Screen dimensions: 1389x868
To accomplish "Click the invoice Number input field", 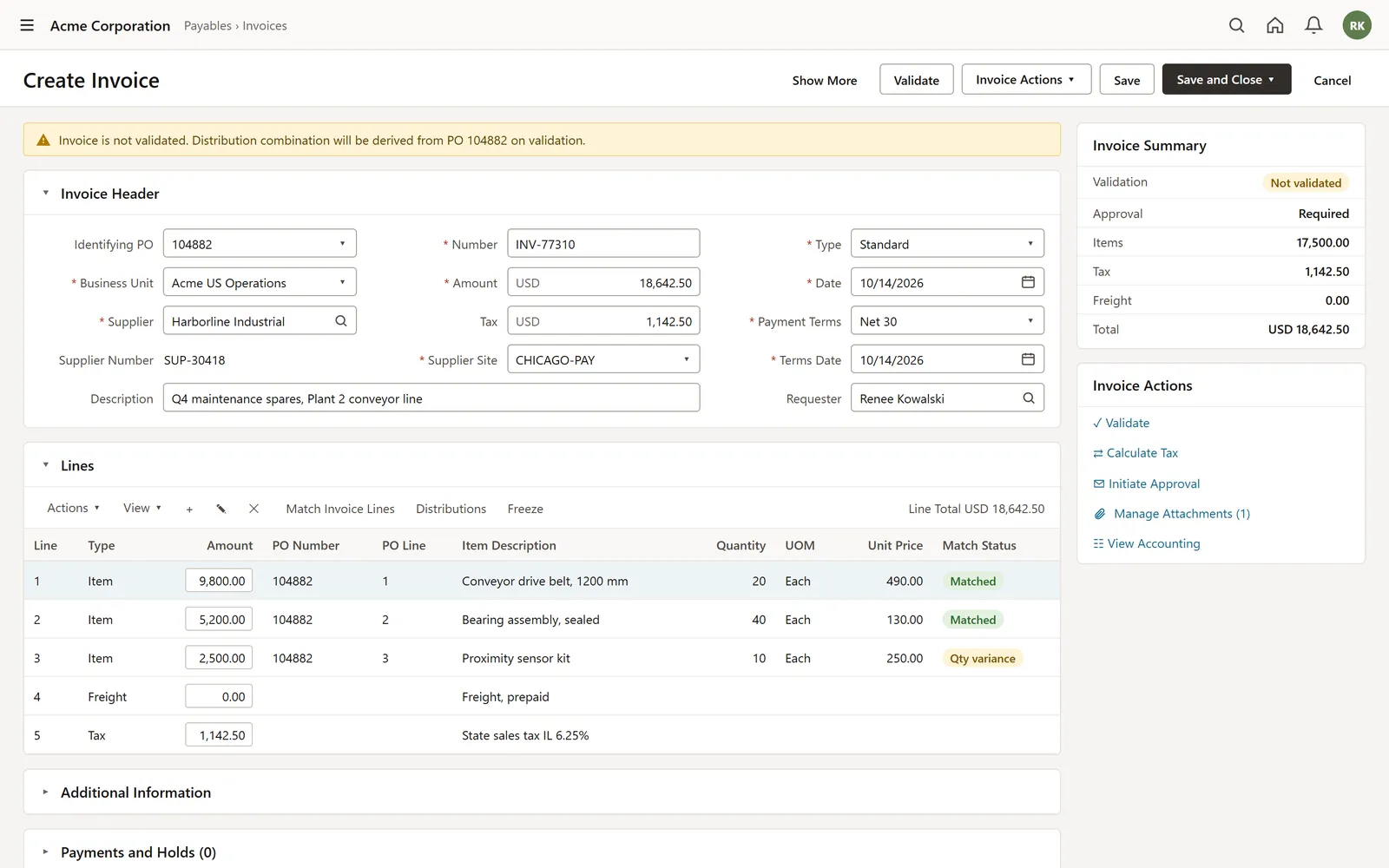I will tap(603, 244).
